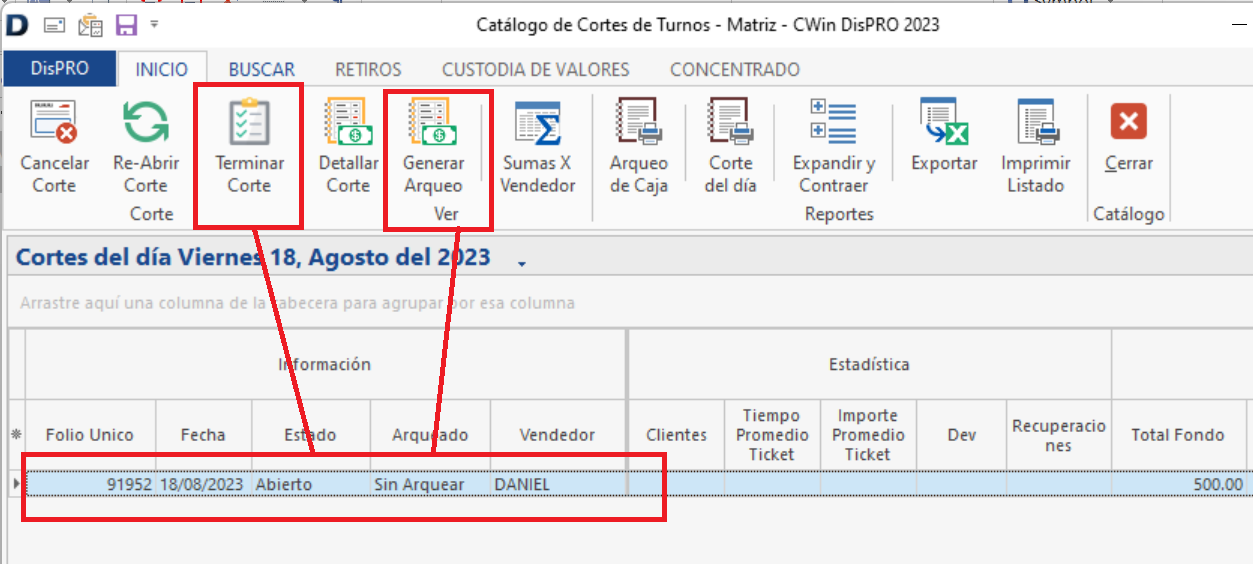
Task: Click the DisPRO D logo in title bar
Action: [16, 25]
